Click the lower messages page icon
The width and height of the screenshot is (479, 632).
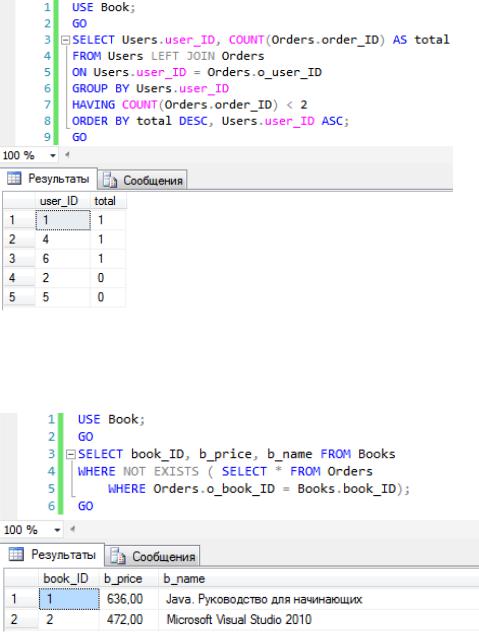click(x=118, y=556)
